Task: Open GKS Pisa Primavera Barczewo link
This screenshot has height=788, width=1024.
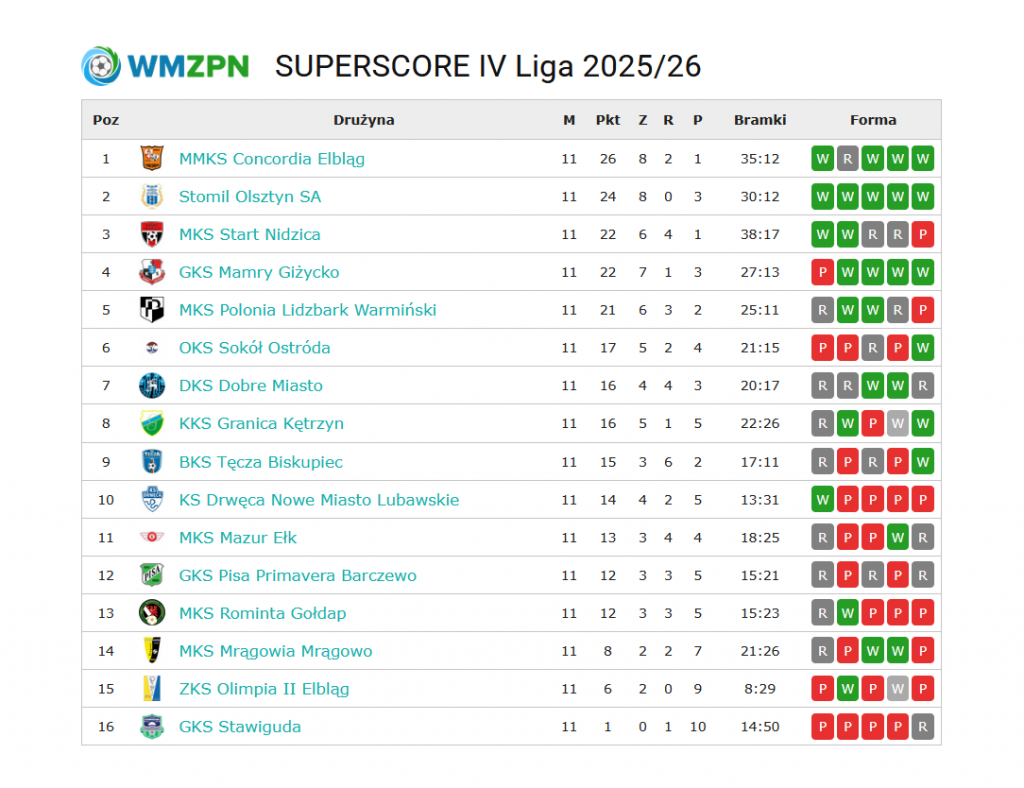Action: tap(297, 576)
